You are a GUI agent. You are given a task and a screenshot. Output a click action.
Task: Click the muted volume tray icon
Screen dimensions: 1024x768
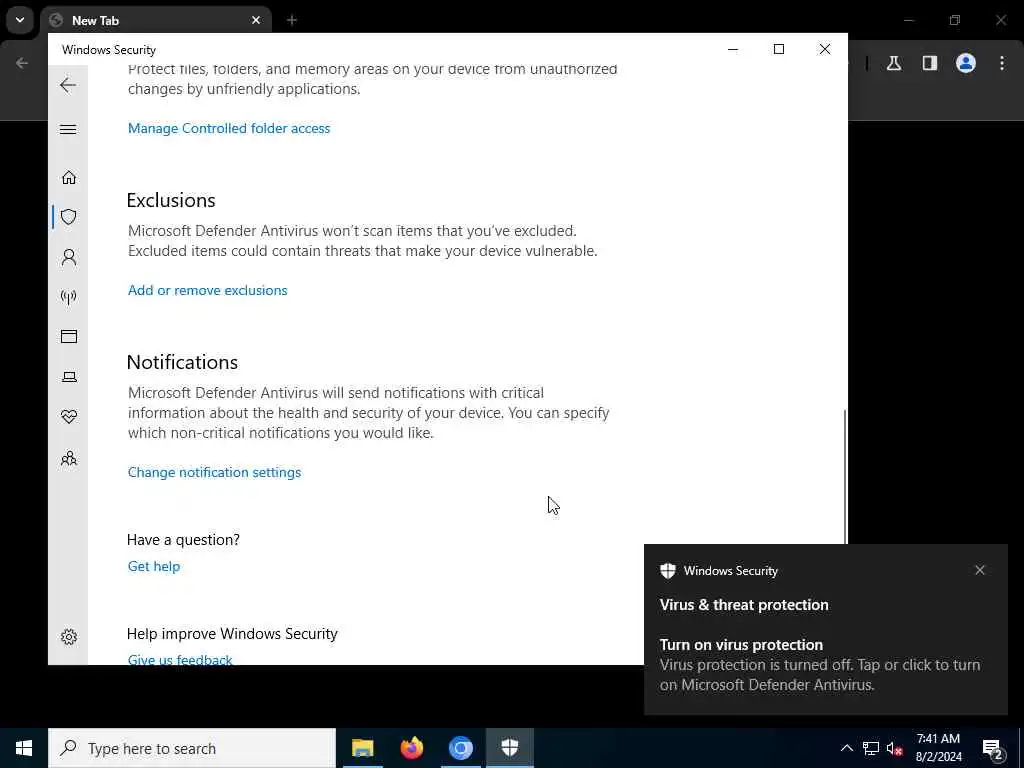tap(894, 748)
